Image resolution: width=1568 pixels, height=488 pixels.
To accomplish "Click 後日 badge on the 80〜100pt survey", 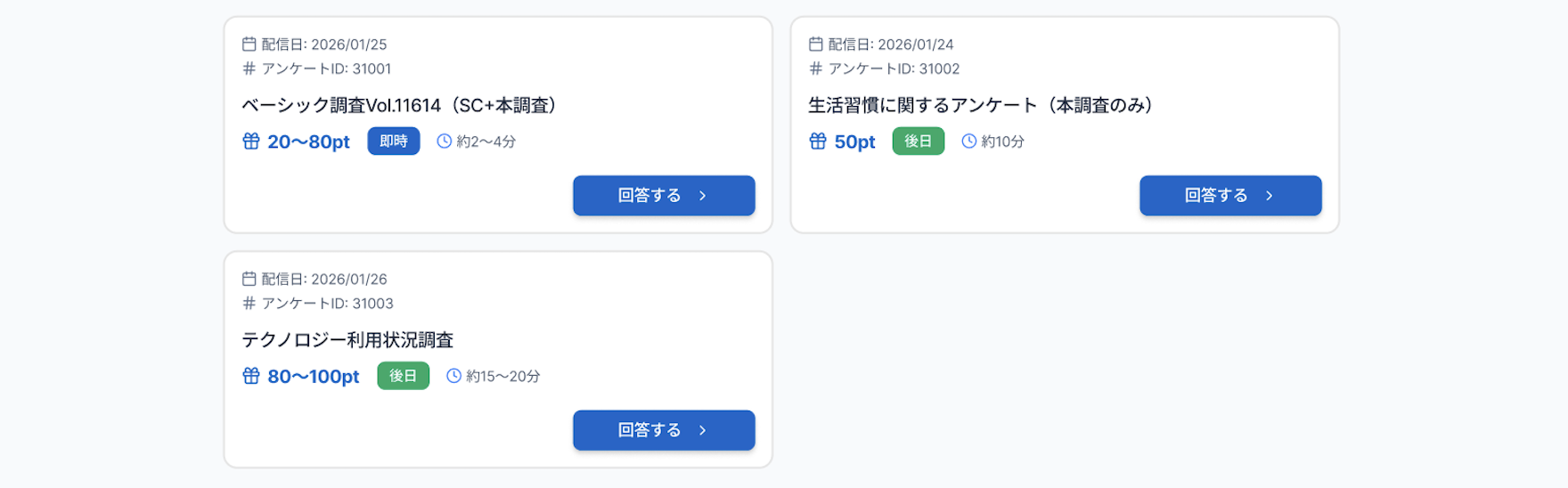I will [x=403, y=377].
